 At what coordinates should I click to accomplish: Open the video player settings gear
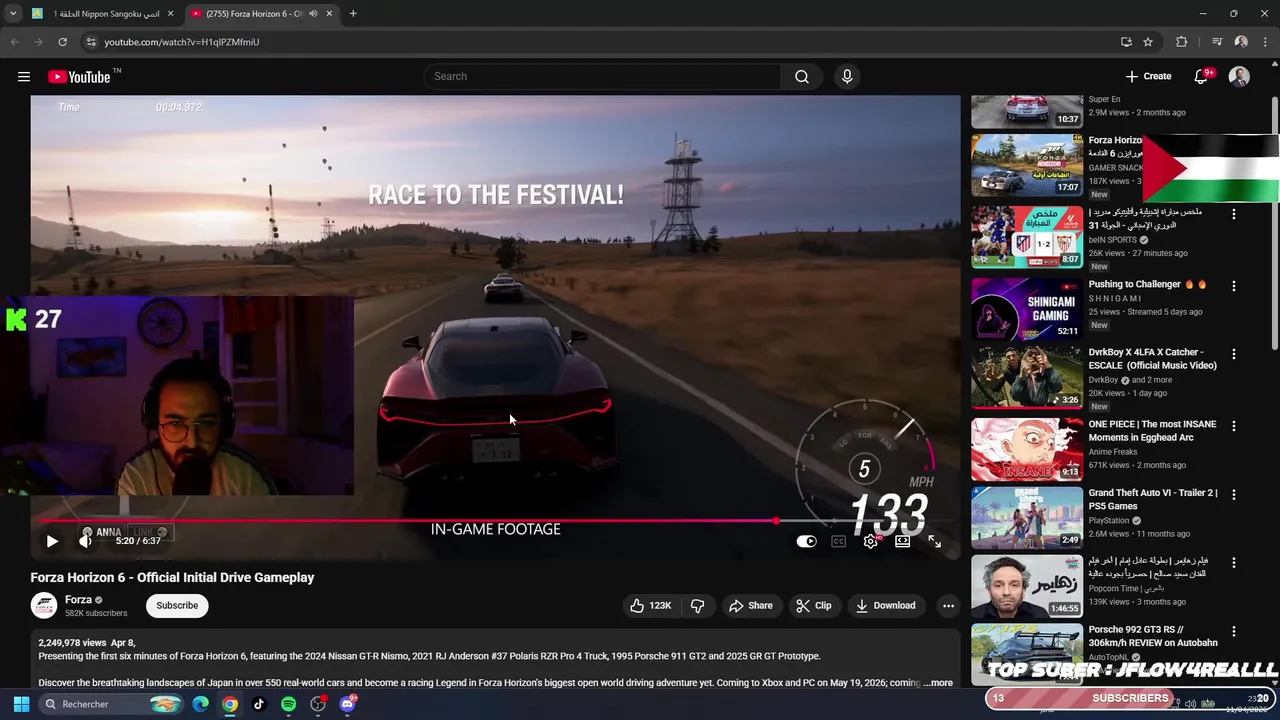click(x=871, y=541)
